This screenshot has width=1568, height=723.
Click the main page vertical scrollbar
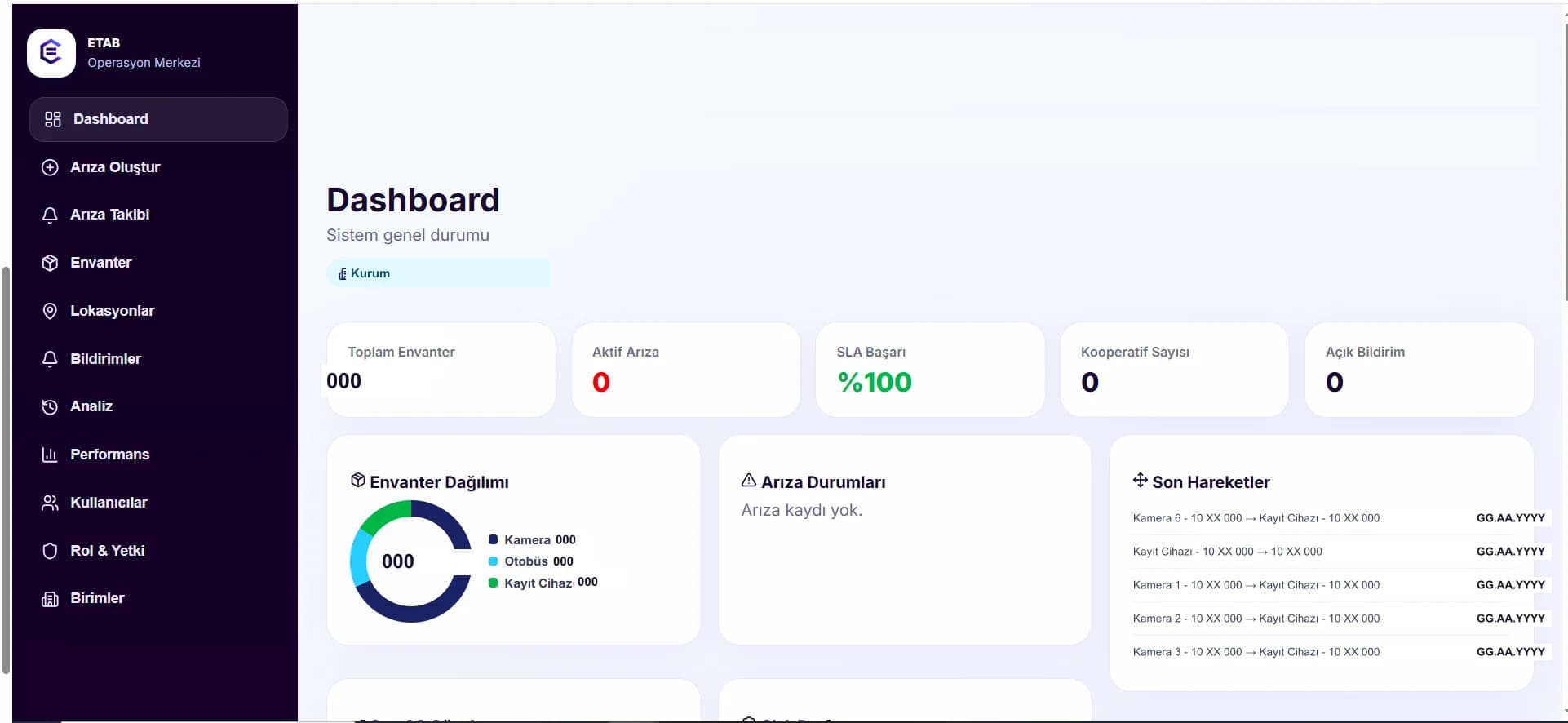click(1566, 163)
